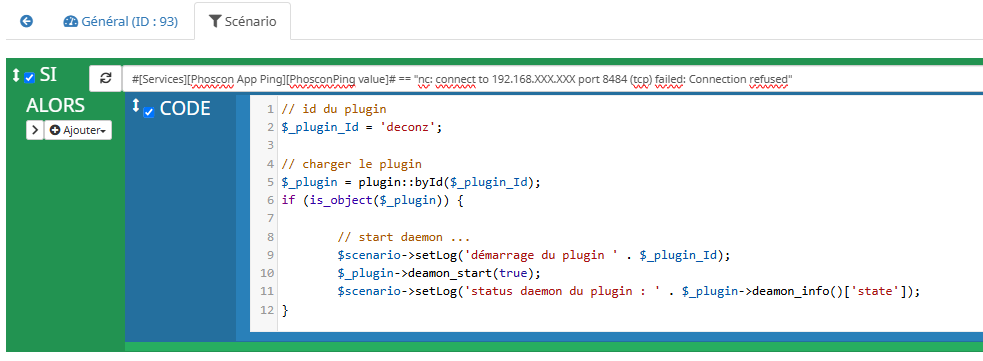Click the refresh icon button beside SI
This screenshot has height=361, width=983.
105,78
